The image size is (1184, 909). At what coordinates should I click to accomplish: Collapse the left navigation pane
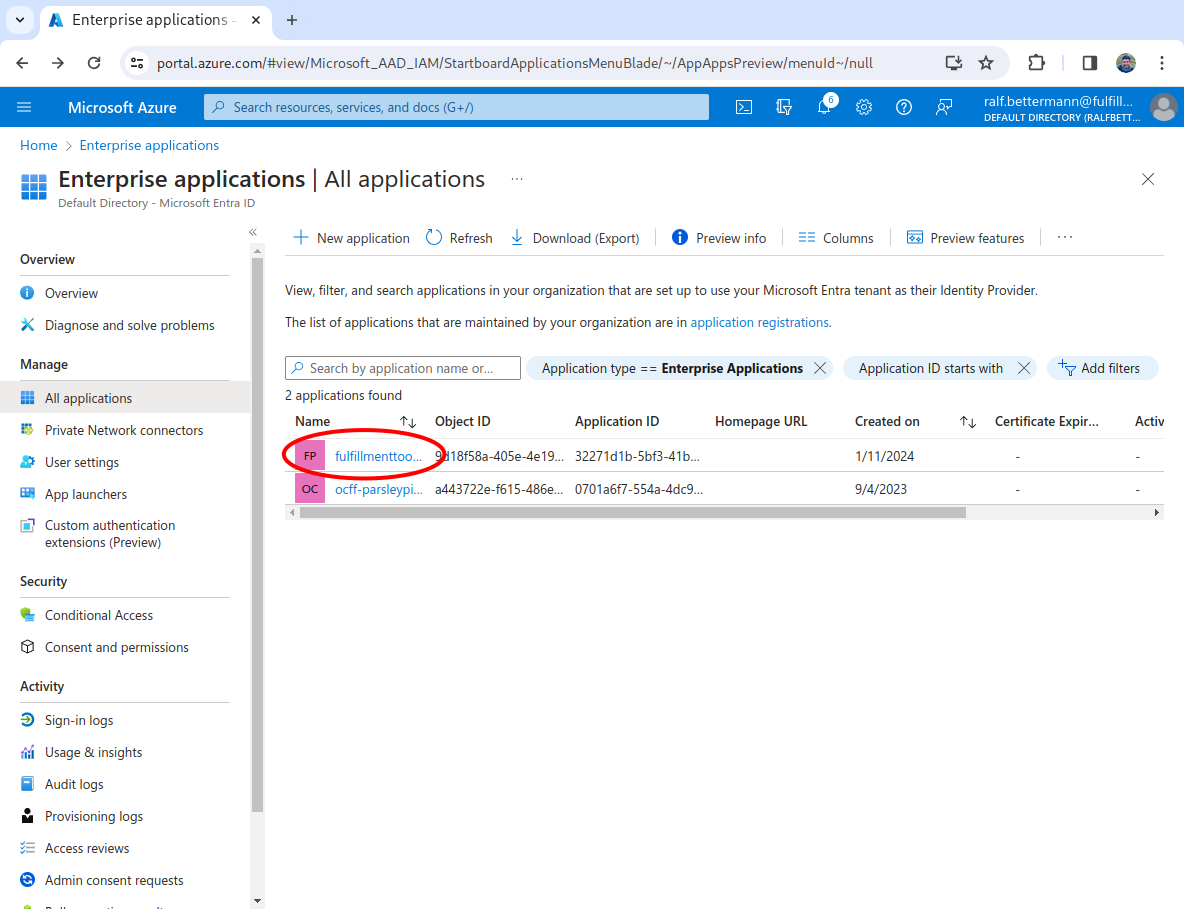(253, 232)
